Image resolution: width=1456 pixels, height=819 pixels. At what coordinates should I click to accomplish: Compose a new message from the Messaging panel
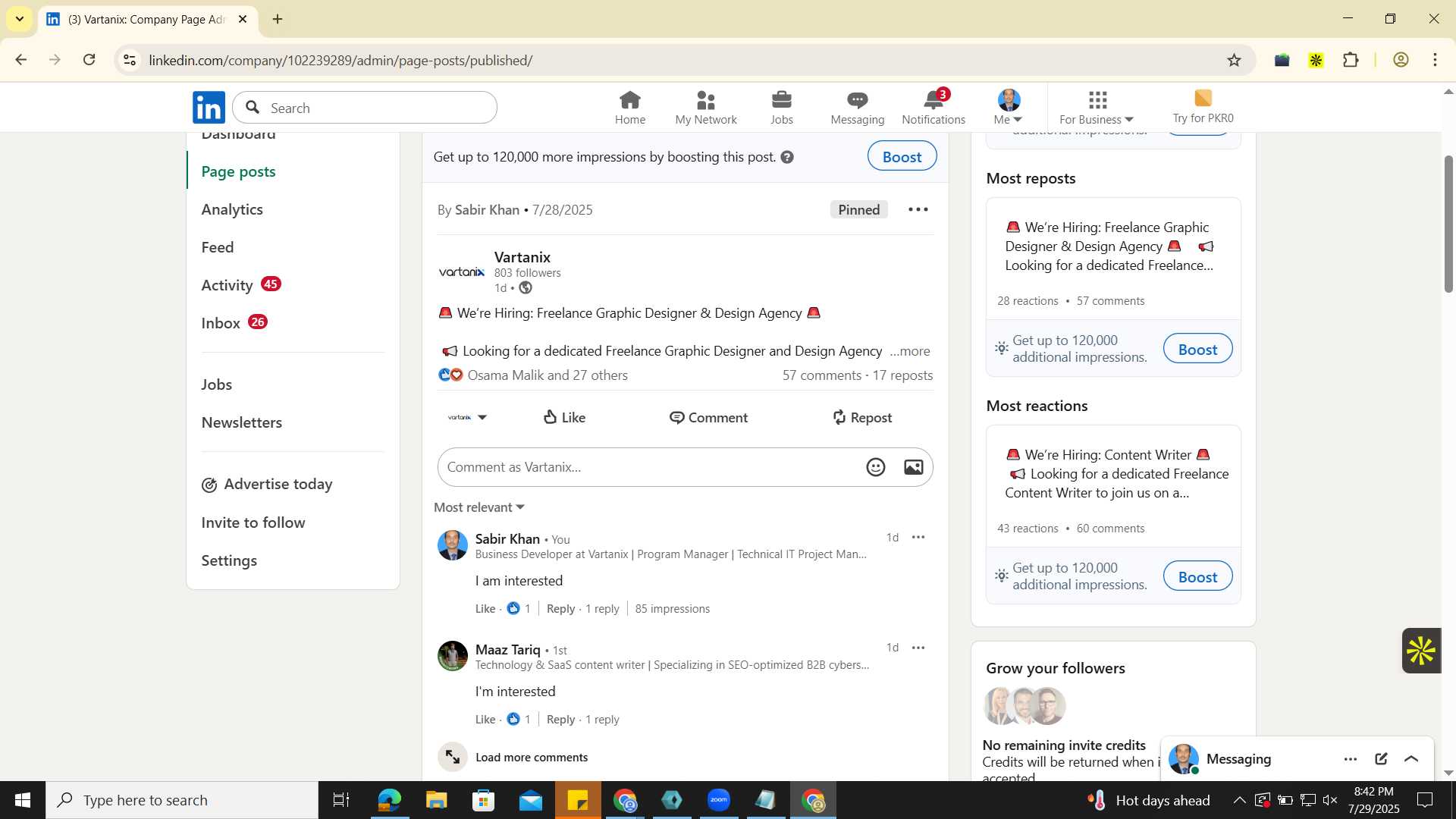tap(1381, 759)
